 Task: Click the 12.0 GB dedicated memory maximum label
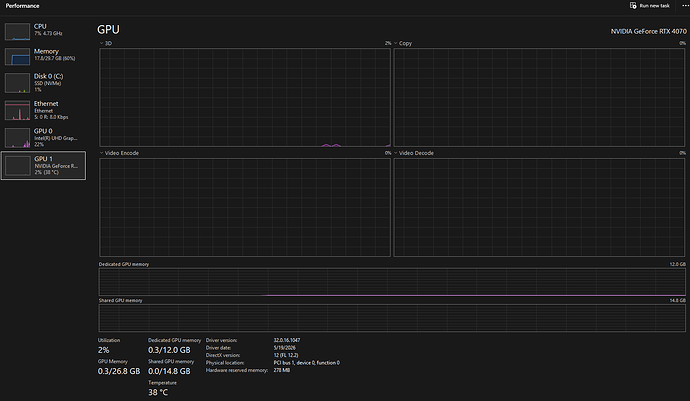[678, 264]
